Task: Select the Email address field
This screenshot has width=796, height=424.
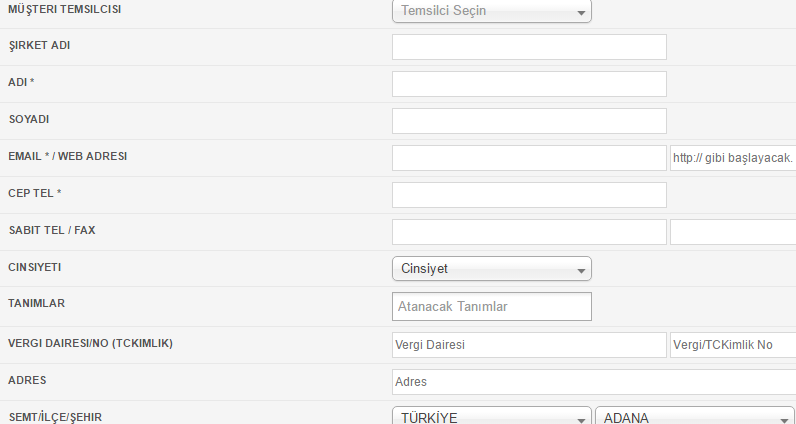Action: 529,158
